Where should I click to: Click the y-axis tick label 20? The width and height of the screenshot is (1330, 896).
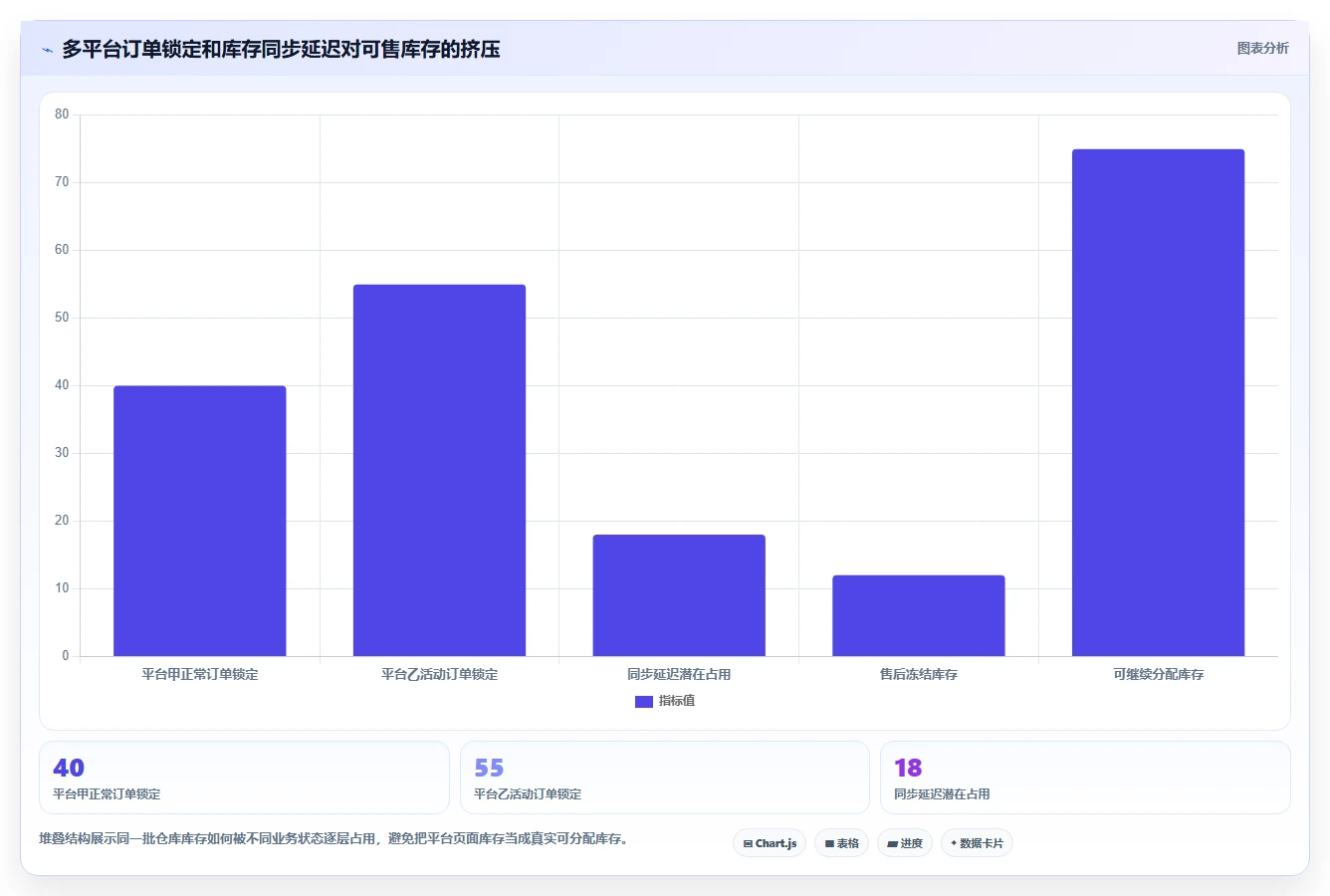pos(62,521)
